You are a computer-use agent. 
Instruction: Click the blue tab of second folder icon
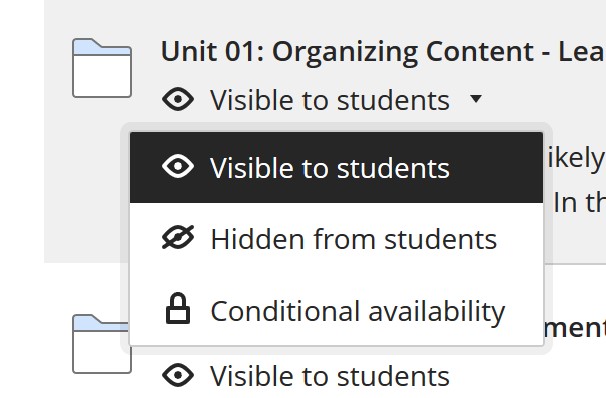coord(102,323)
